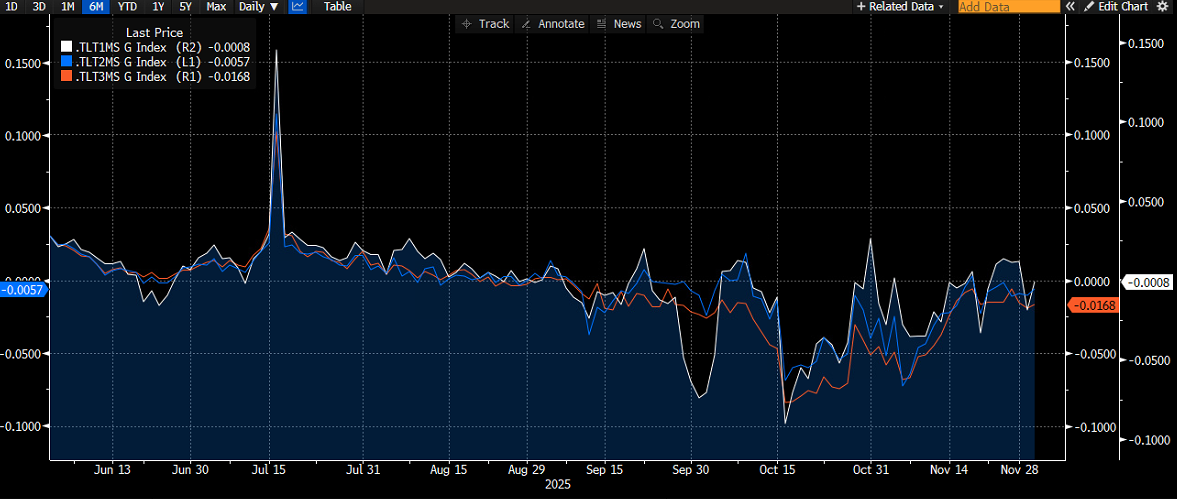Toggle the 6M range button
The height and width of the screenshot is (499, 1177).
point(97,6)
